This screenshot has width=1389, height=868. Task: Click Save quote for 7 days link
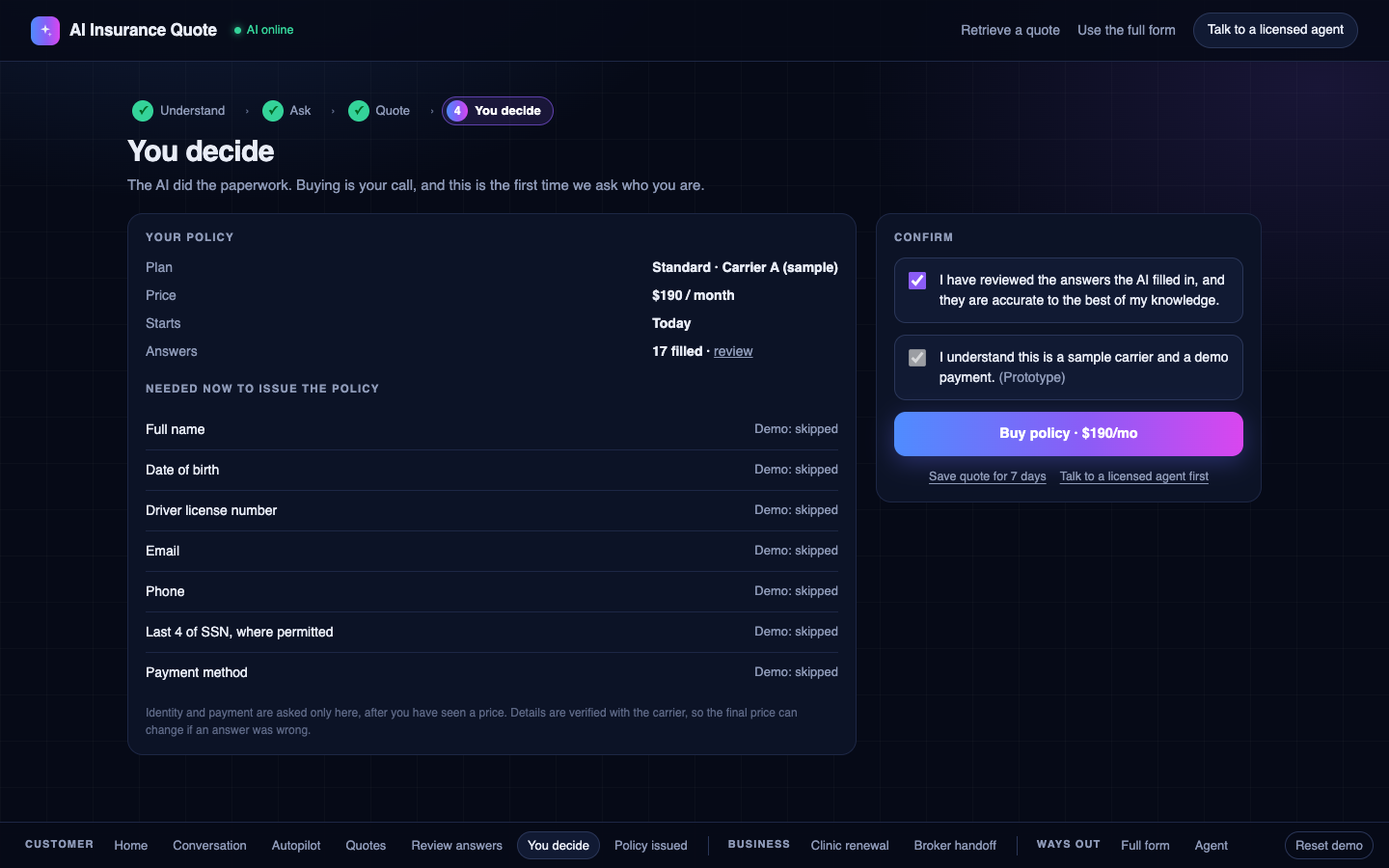tap(988, 476)
